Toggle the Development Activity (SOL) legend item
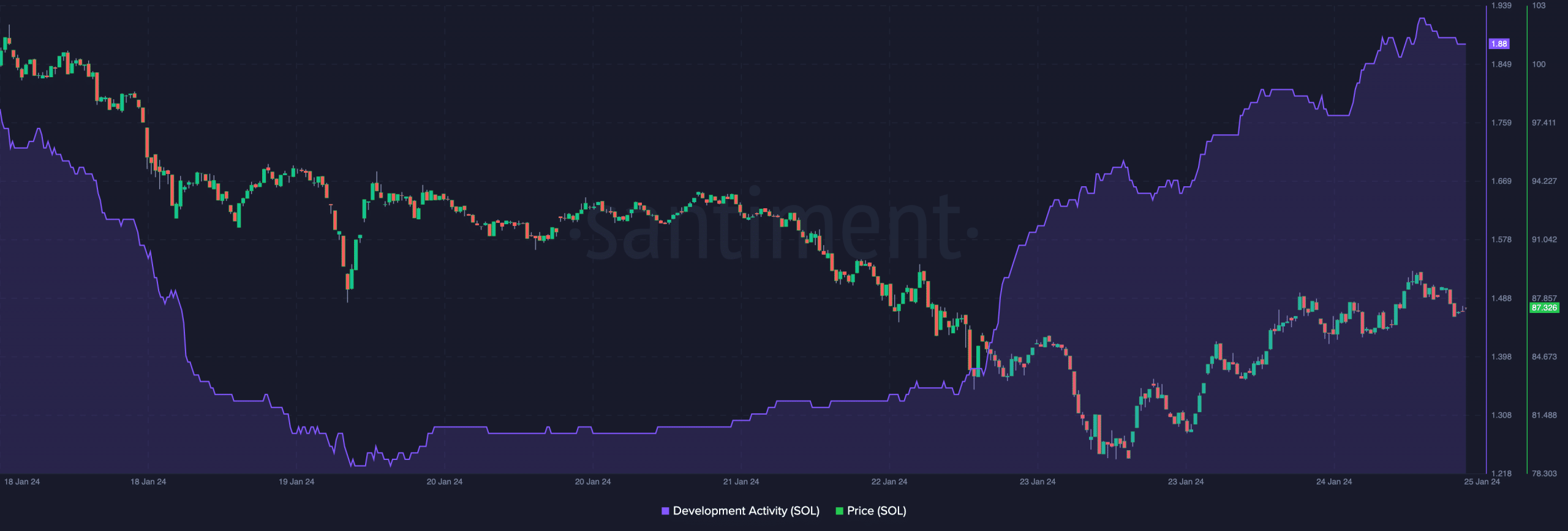Image resolution: width=1568 pixels, height=531 pixels. [x=741, y=511]
